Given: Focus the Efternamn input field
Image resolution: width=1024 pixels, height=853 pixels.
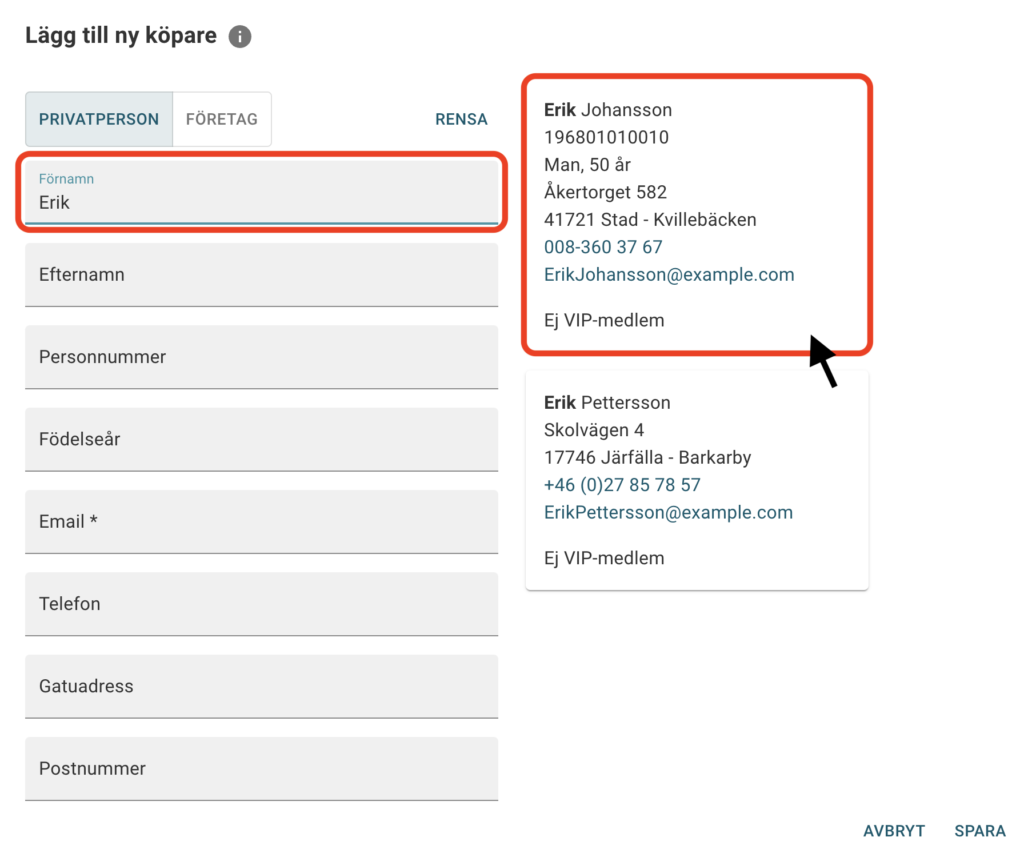Looking at the screenshot, I should pos(260,274).
